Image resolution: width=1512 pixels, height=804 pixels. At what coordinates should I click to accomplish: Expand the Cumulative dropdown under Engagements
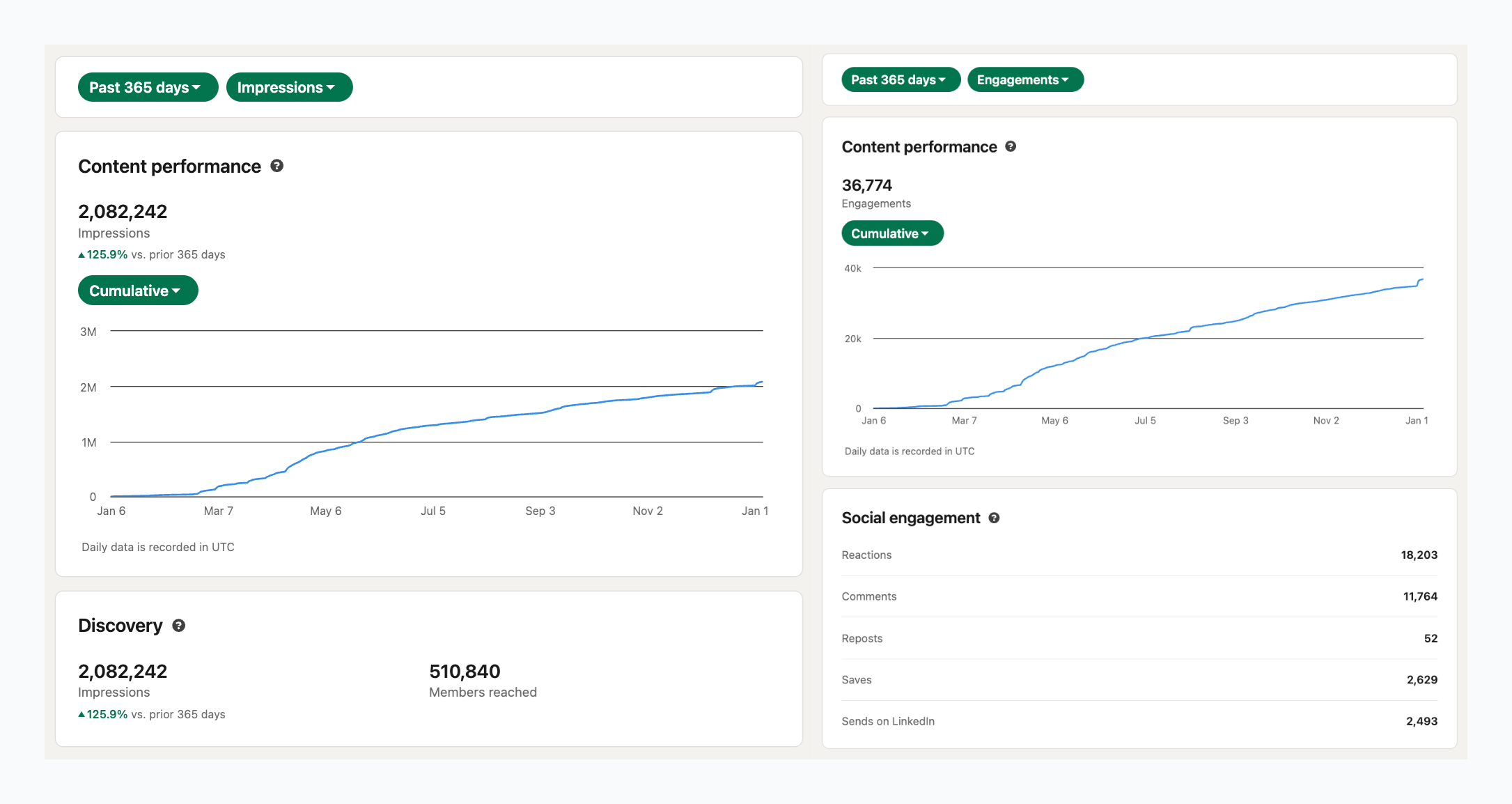coord(892,233)
